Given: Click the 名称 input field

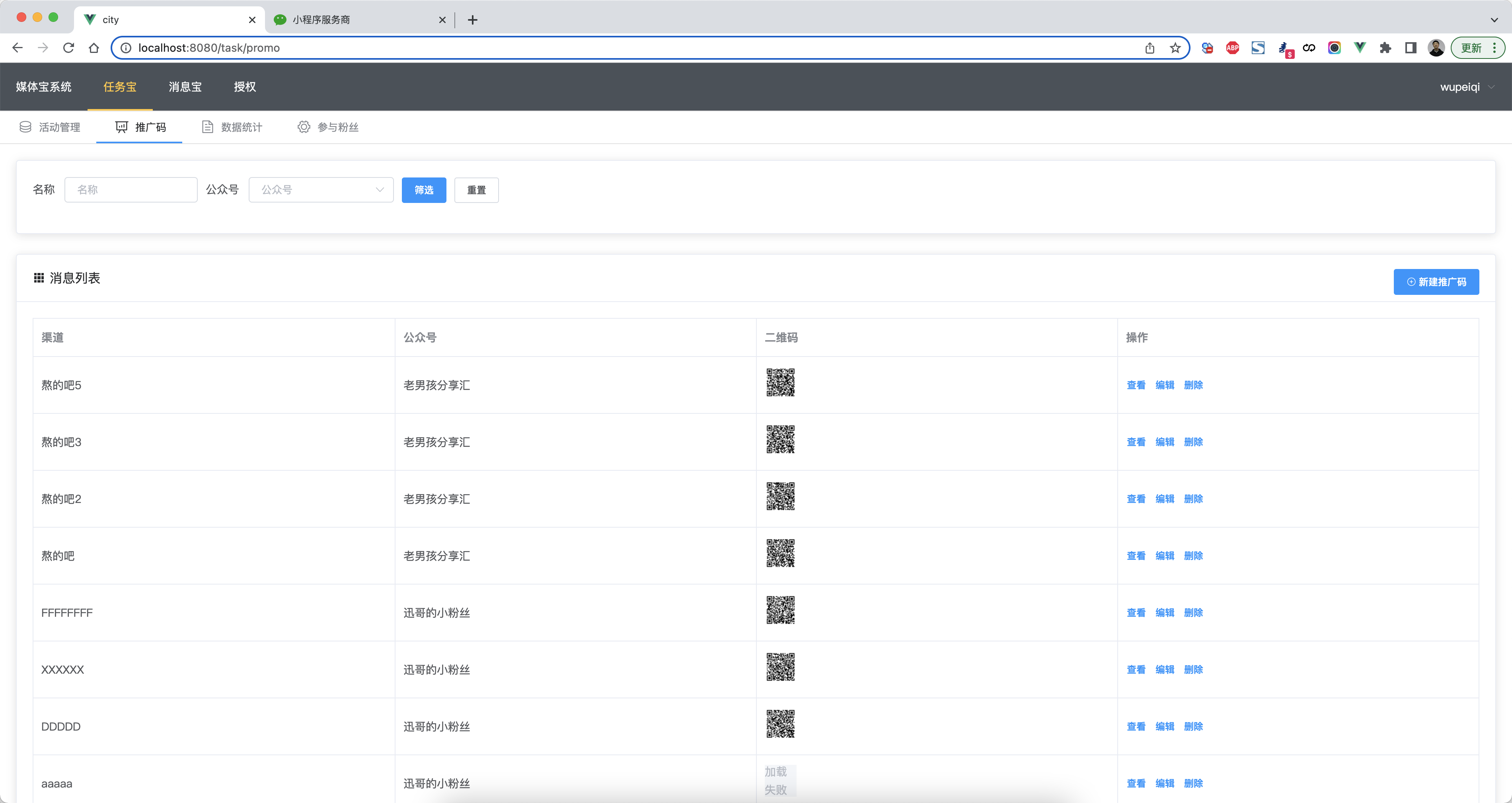Looking at the screenshot, I should point(131,189).
